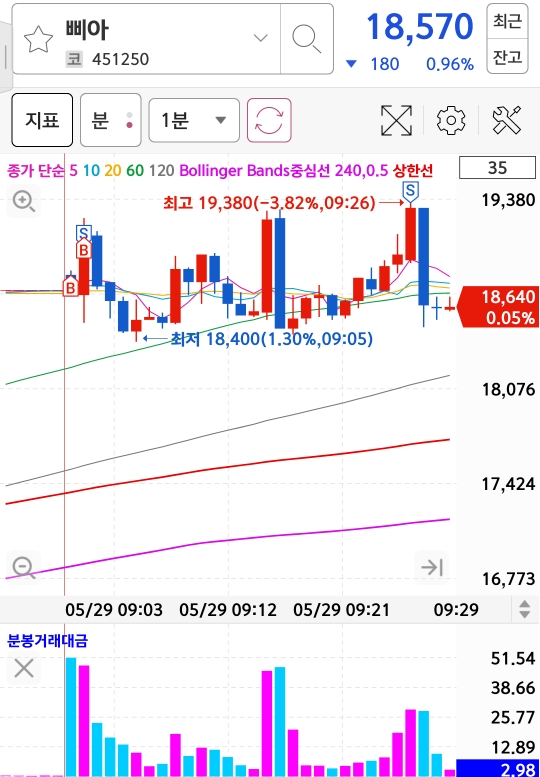Toggle the 분 minute chart type

[110, 120]
